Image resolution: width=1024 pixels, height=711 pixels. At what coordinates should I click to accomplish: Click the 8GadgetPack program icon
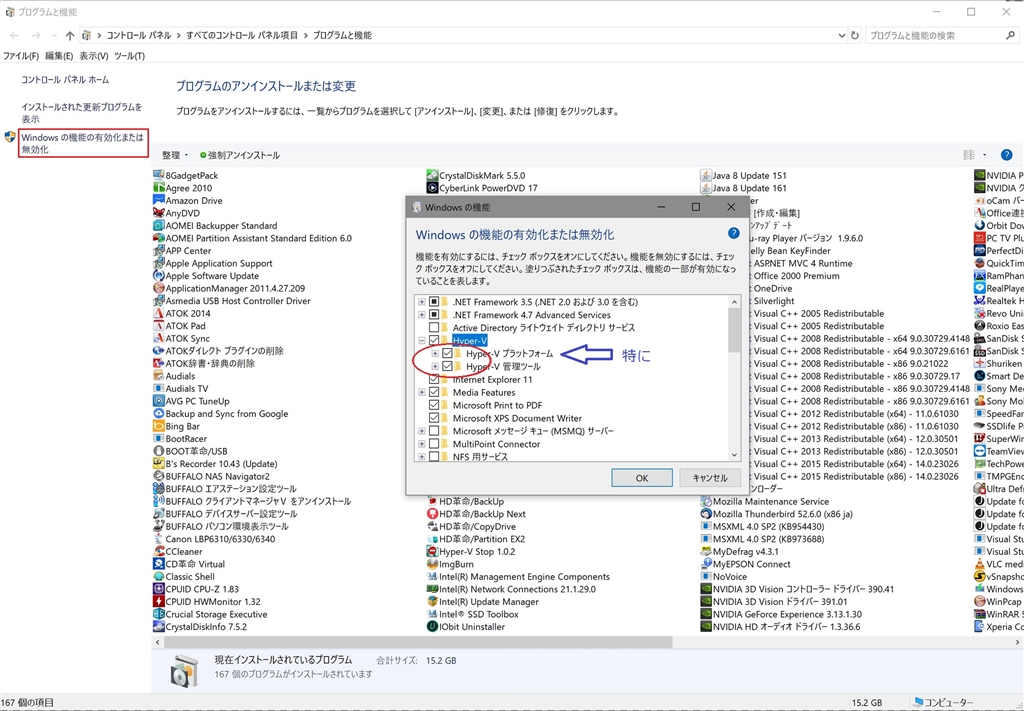coord(158,175)
